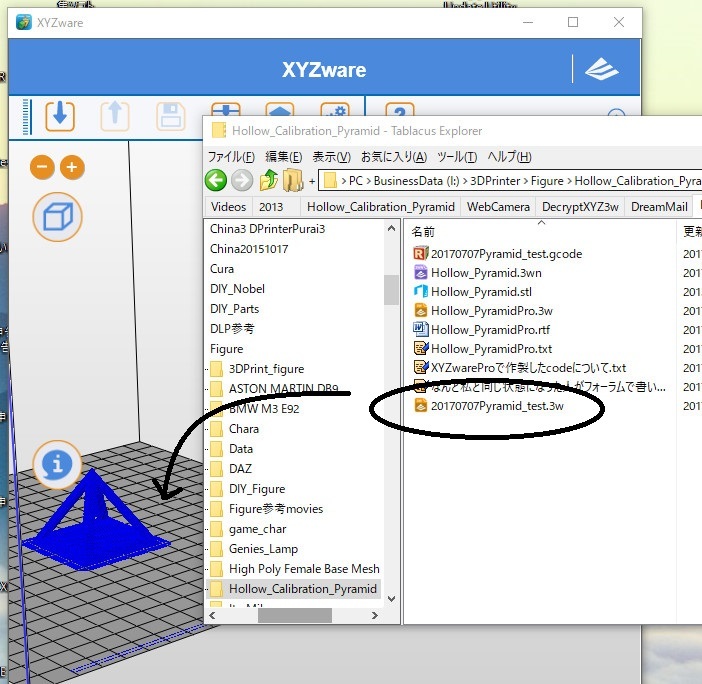Click the zoom out minus button in XYZware

pyautogui.click(x=42, y=167)
